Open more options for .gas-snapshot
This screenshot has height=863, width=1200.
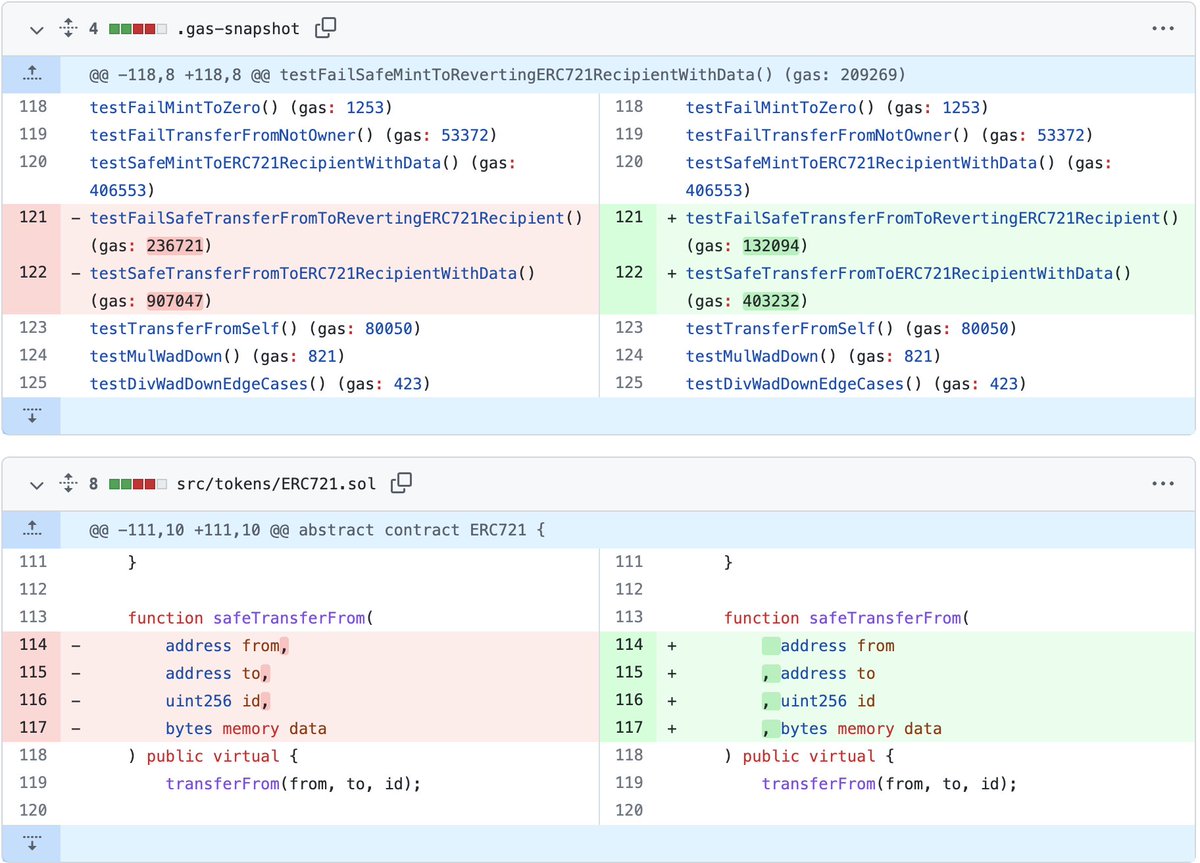(1162, 29)
